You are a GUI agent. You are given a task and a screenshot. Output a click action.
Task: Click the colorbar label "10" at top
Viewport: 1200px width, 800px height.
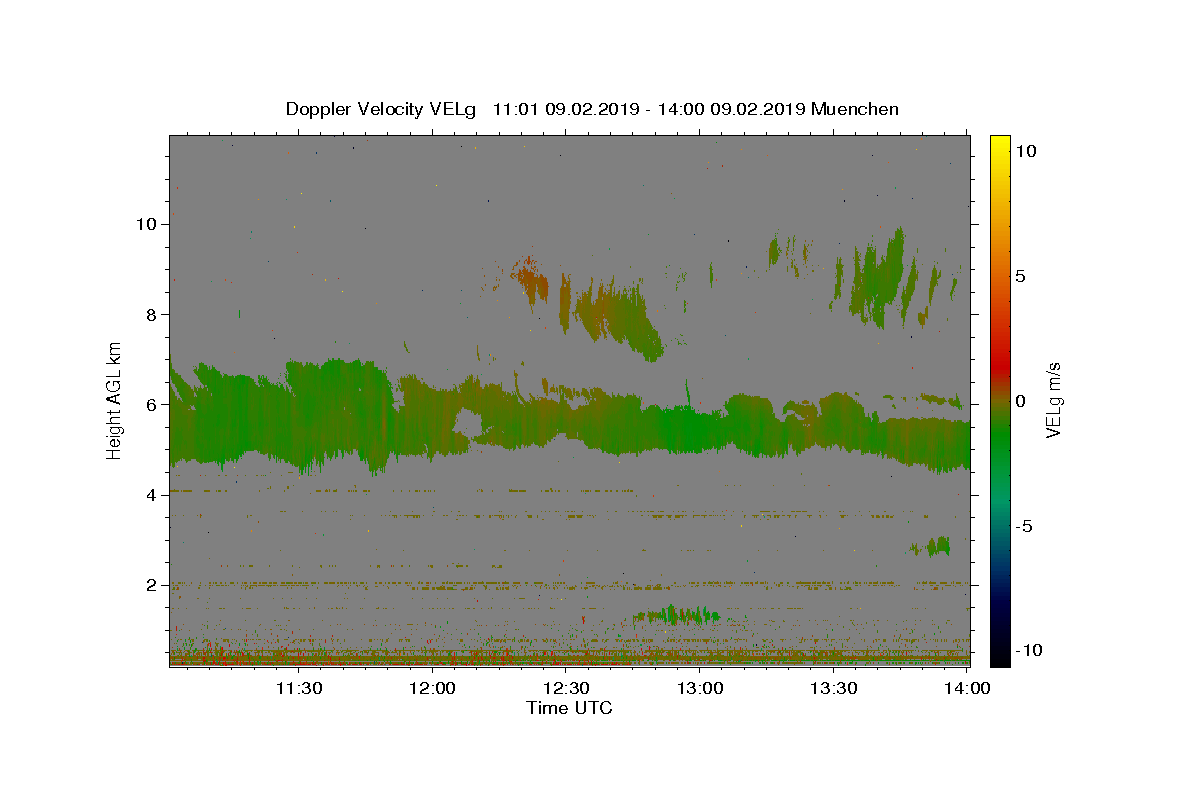(x=1025, y=151)
